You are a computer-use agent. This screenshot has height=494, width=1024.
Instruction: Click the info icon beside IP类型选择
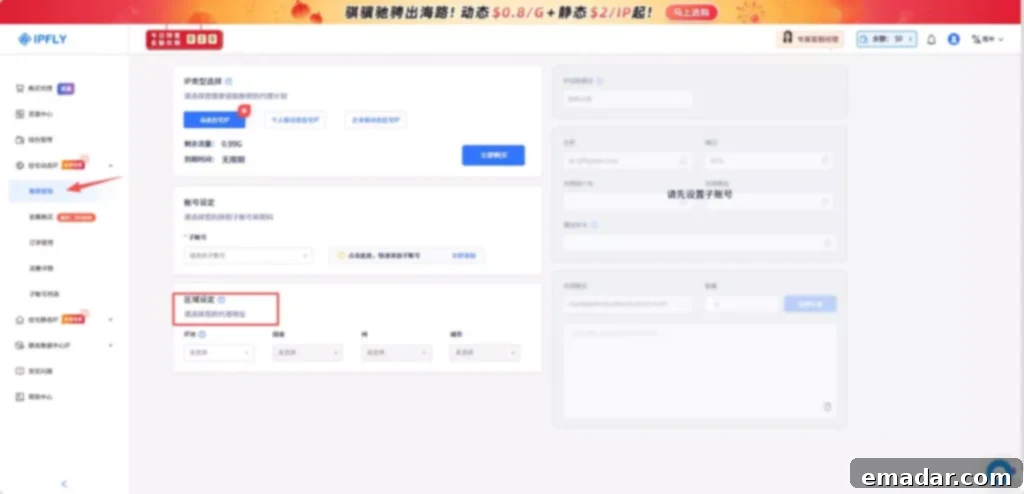[x=229, y=82]
